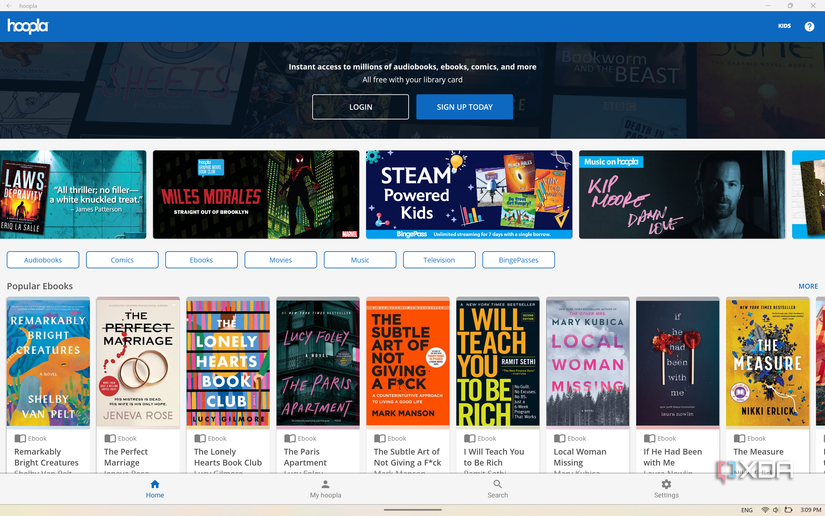Select the Television category

(x=439, y=260)
